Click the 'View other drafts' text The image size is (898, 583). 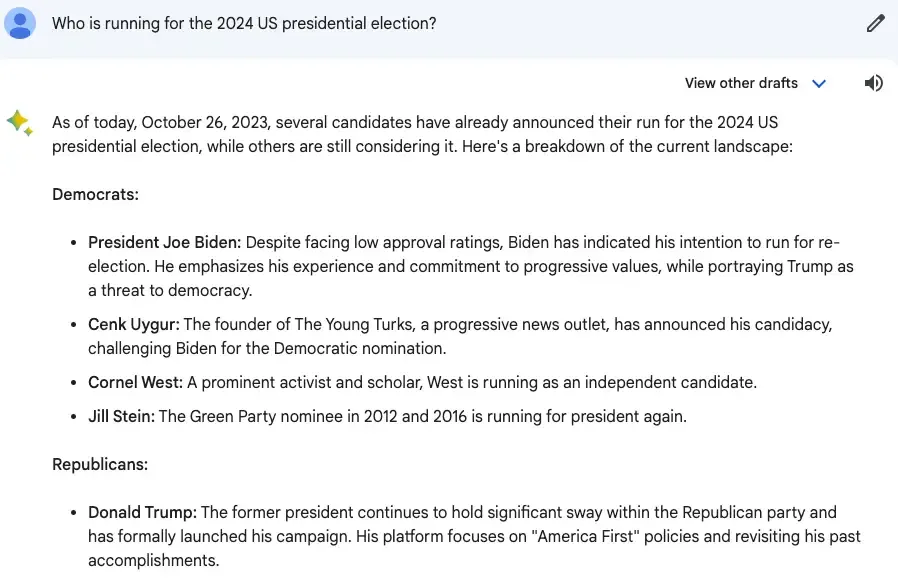[x=741, y=83]
